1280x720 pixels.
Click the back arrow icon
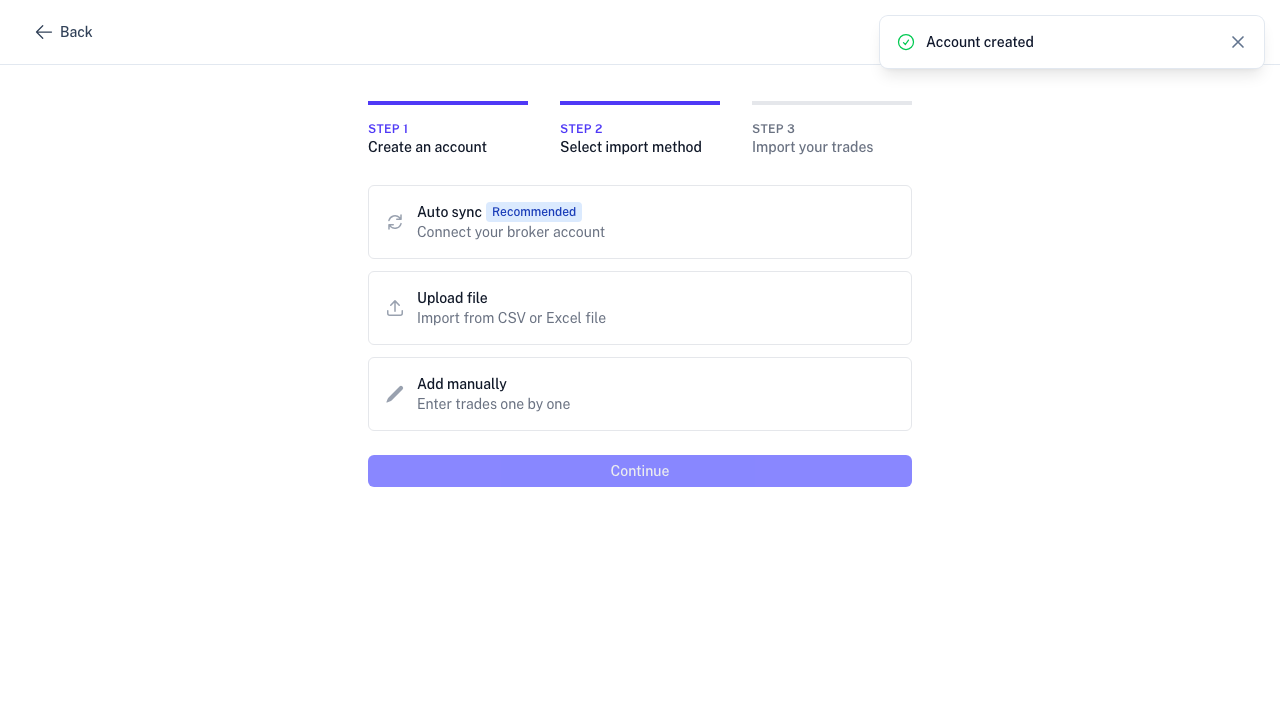[44, 32]
